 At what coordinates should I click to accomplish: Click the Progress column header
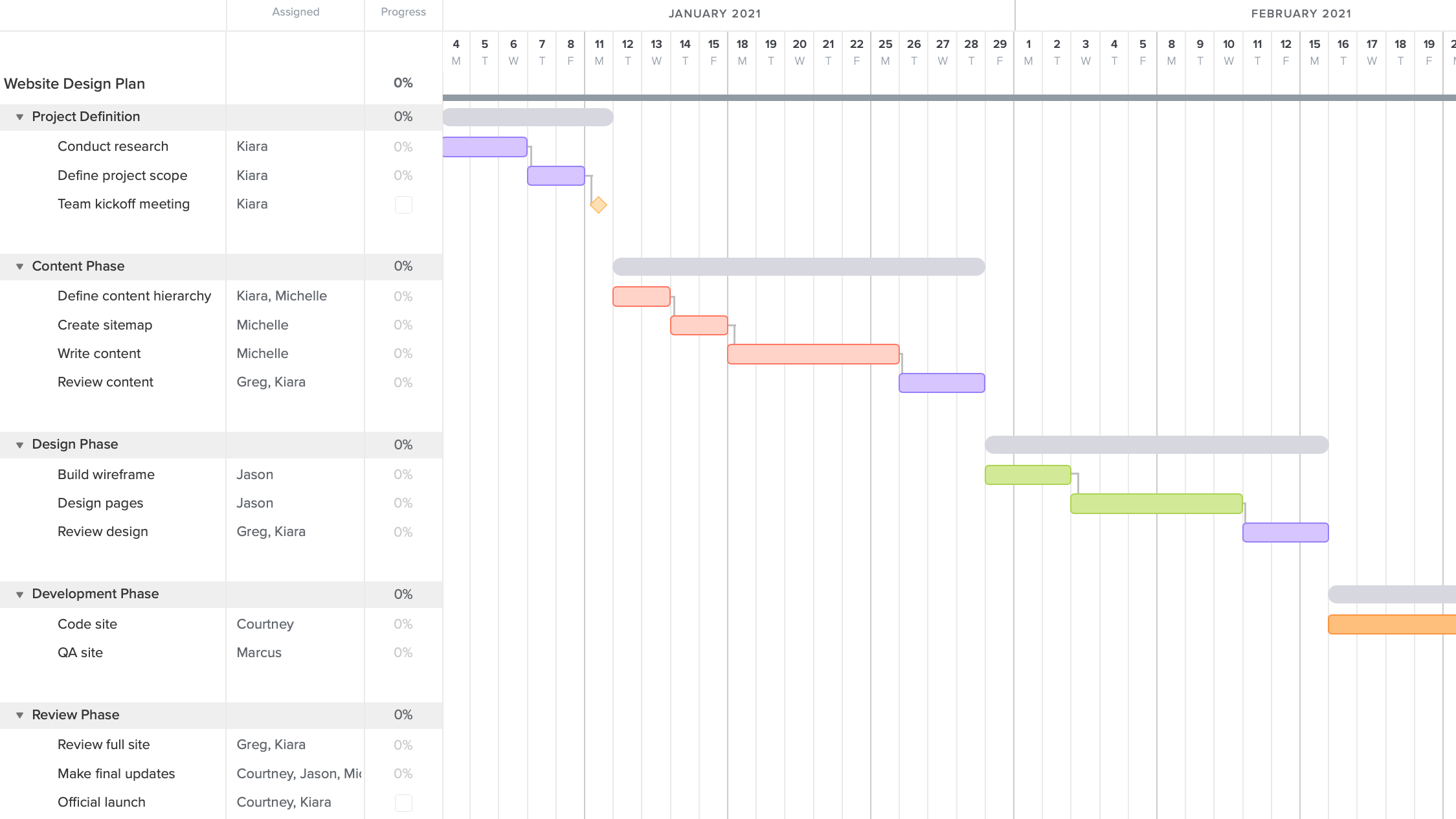click(403, 11)
